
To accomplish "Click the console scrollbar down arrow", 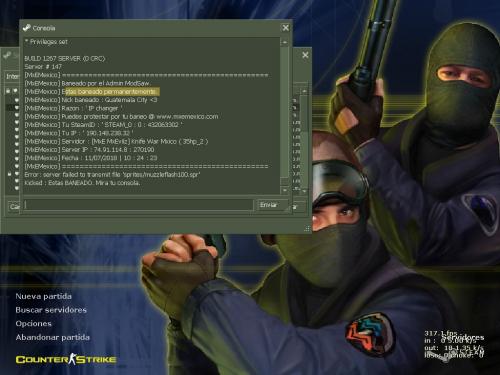I will (285, 190).
